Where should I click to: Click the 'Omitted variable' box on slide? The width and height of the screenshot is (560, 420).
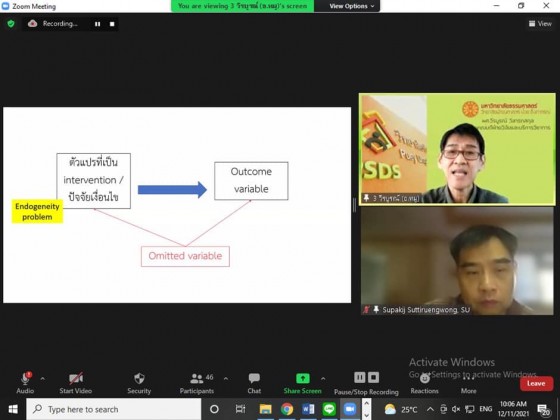point(185,256)
